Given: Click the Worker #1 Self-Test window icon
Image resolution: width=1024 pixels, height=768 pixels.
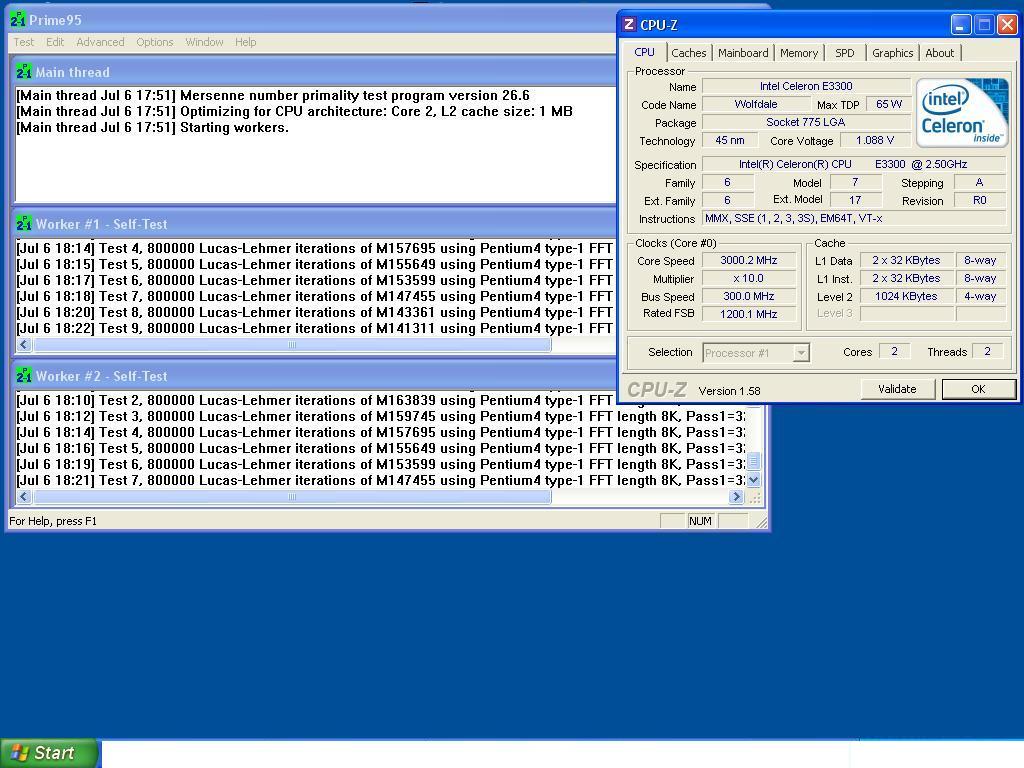Looking at the screenshot, I should click(x=24, y=224).
